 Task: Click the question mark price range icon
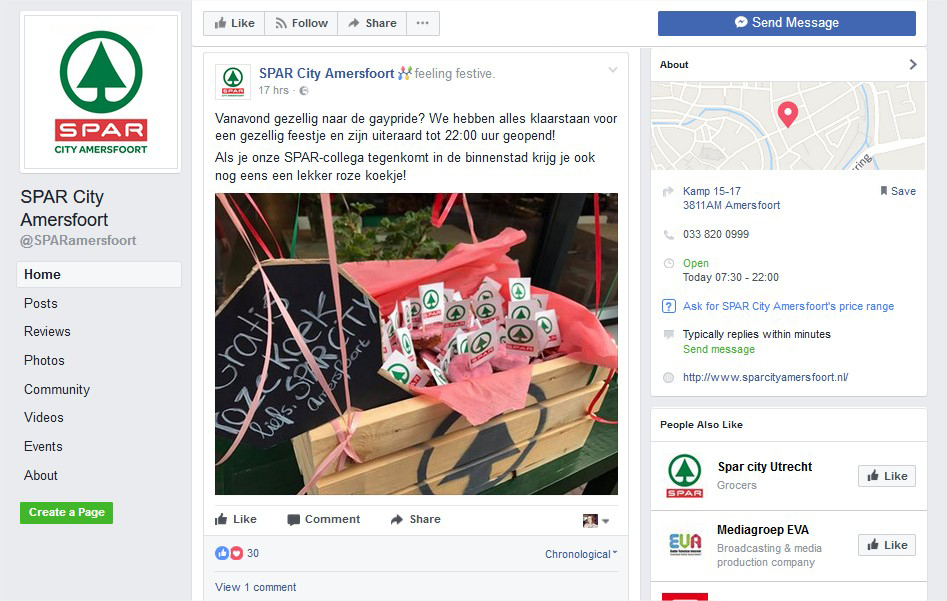point(669,306)
